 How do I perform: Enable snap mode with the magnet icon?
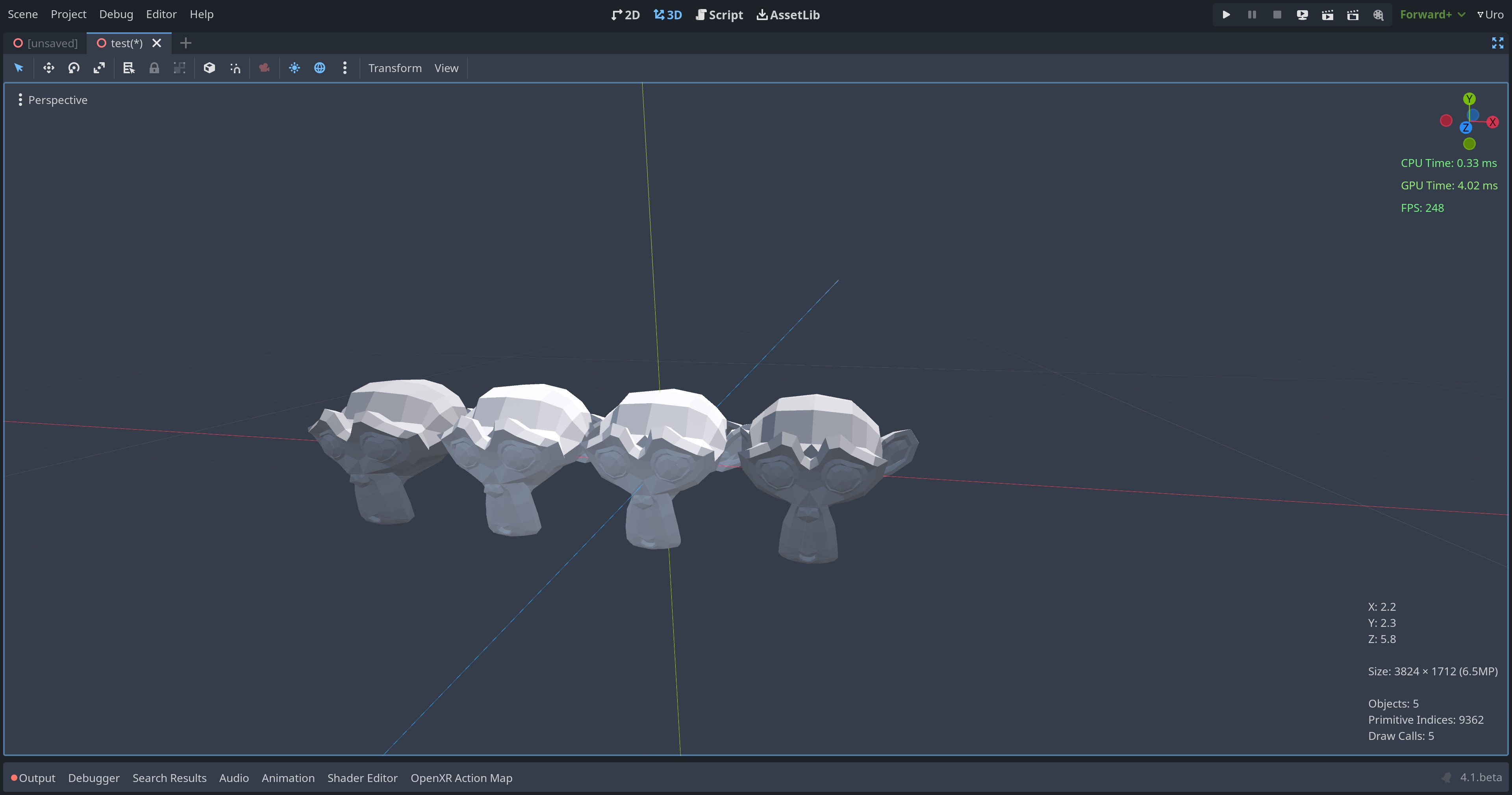(x=234, y=67)
